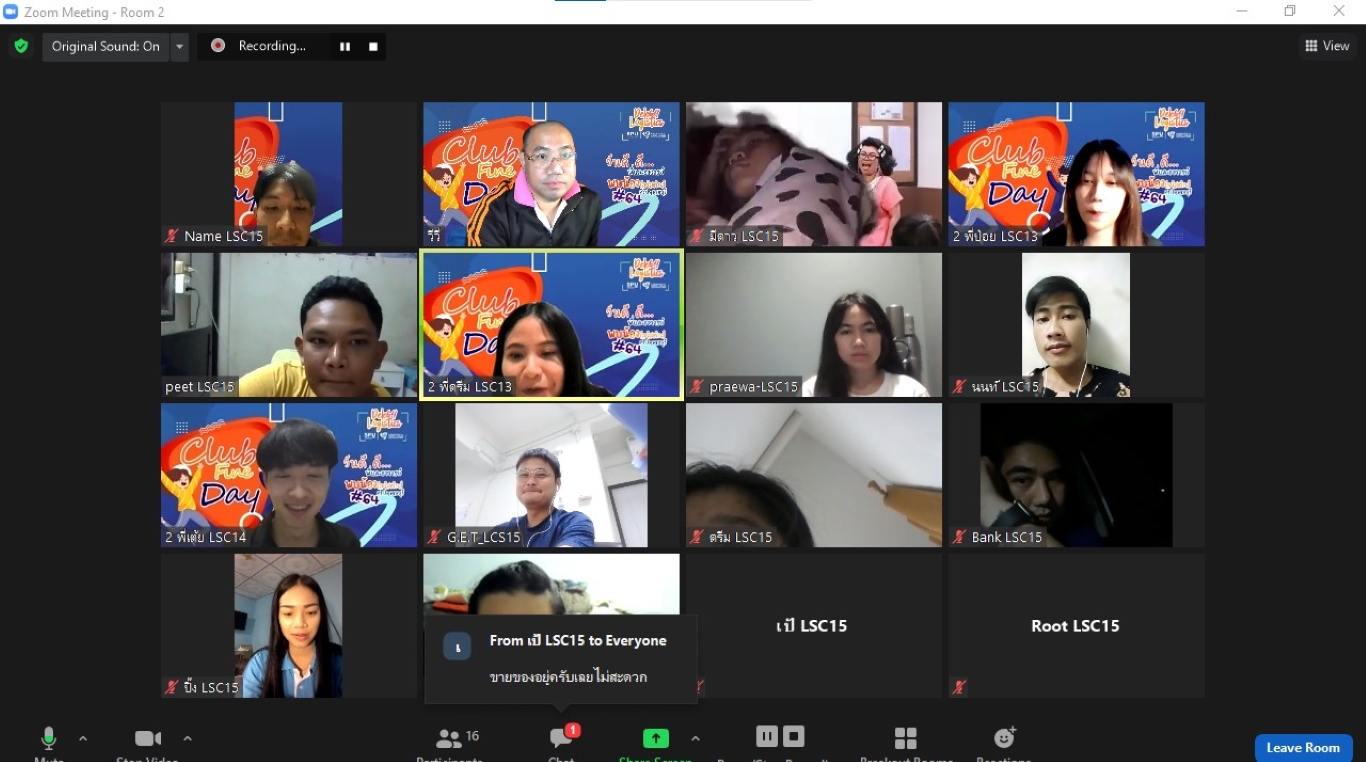
Task: Click muted mic icon on Root LSC15 tile
Action: (x=960, y=687)
